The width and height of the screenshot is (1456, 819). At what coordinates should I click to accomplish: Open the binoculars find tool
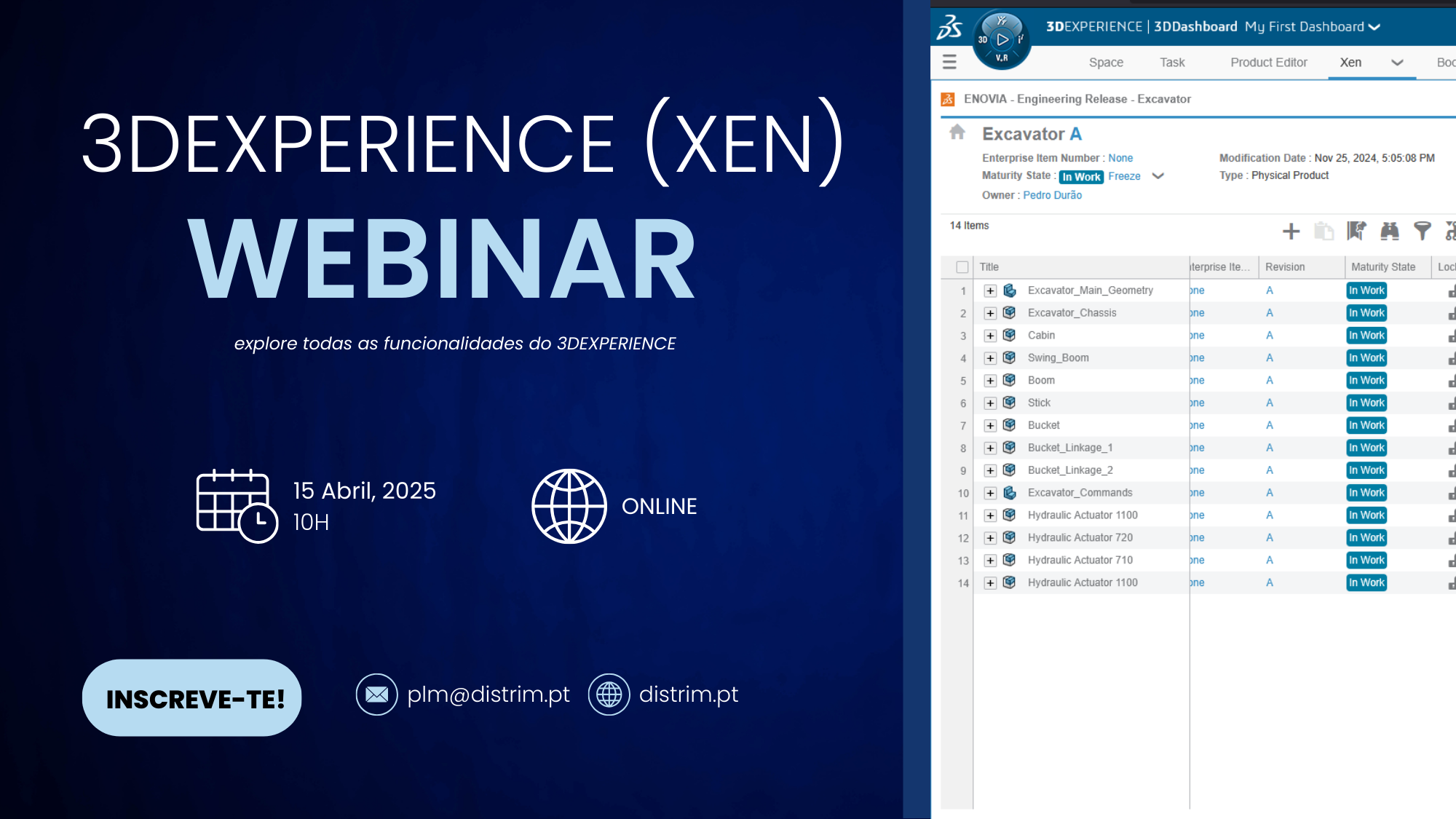point(1390,231)
